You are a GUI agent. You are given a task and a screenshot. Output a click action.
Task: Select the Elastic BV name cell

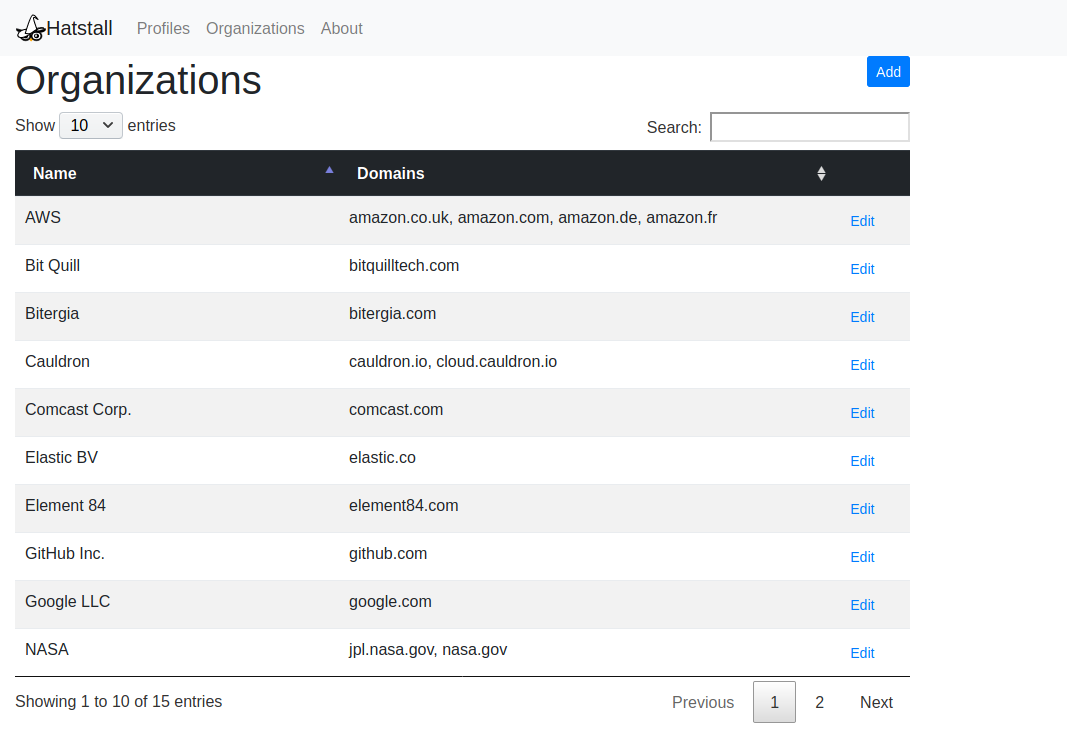pos(177,461)
